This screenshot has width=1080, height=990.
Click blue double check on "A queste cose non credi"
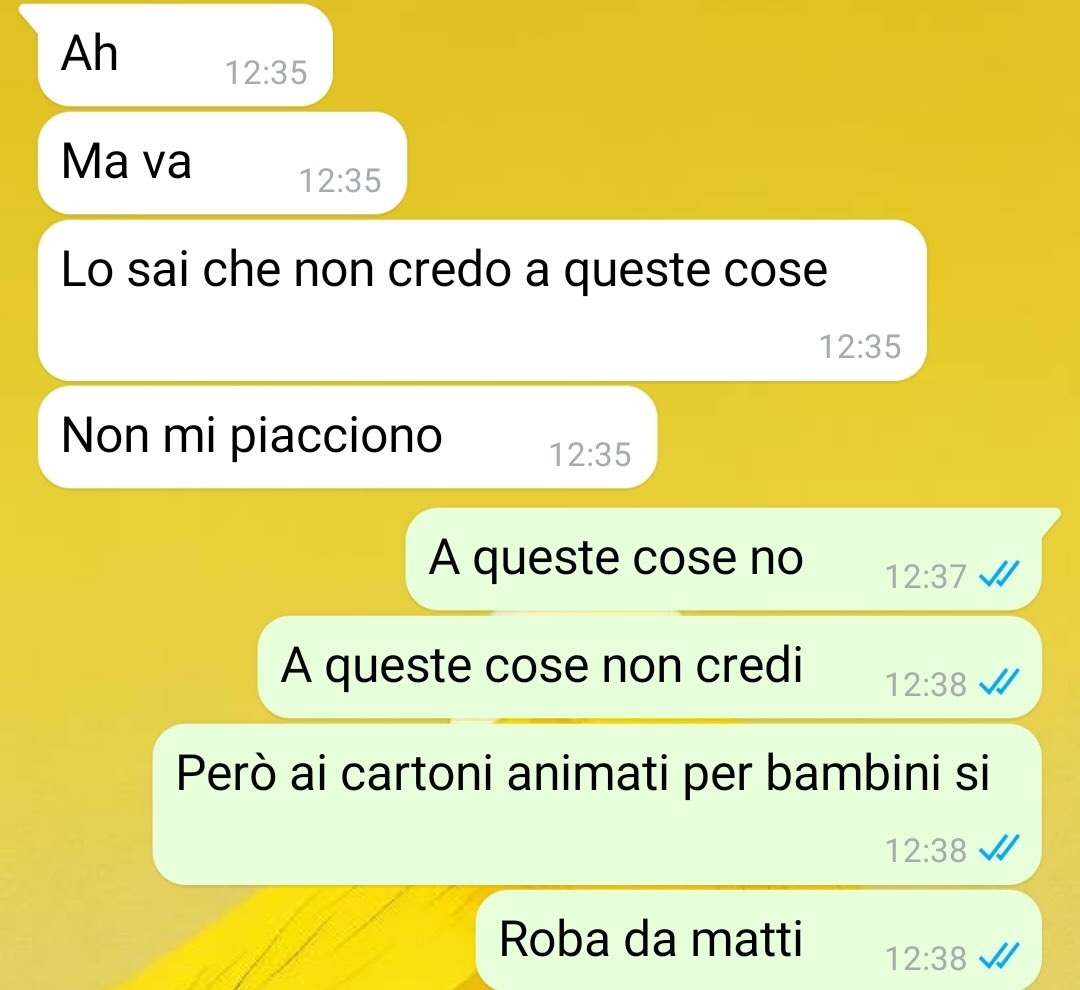click(999, 682)
